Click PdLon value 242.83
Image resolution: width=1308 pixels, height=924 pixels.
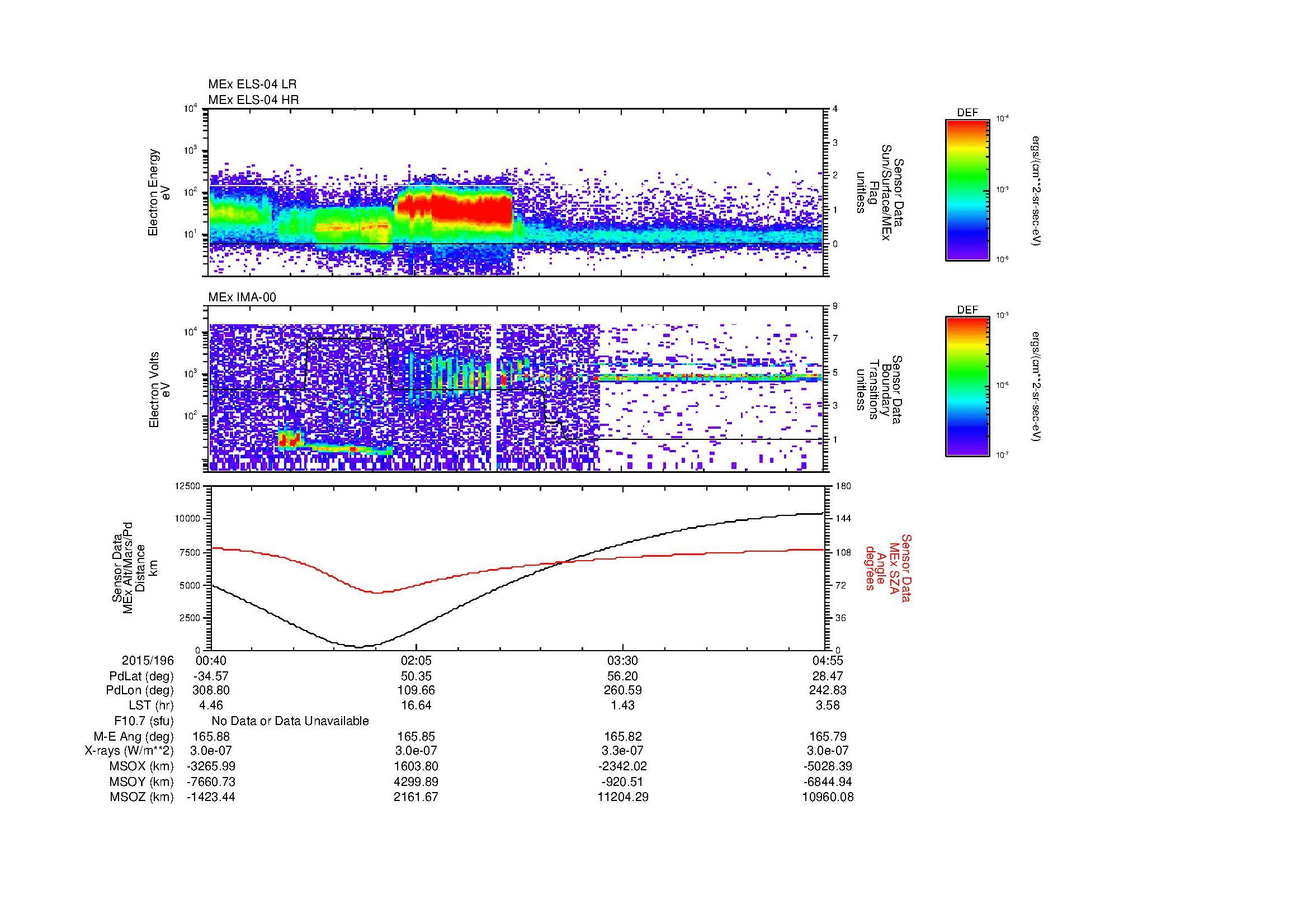pyautogui.click(x=828, y=690)
